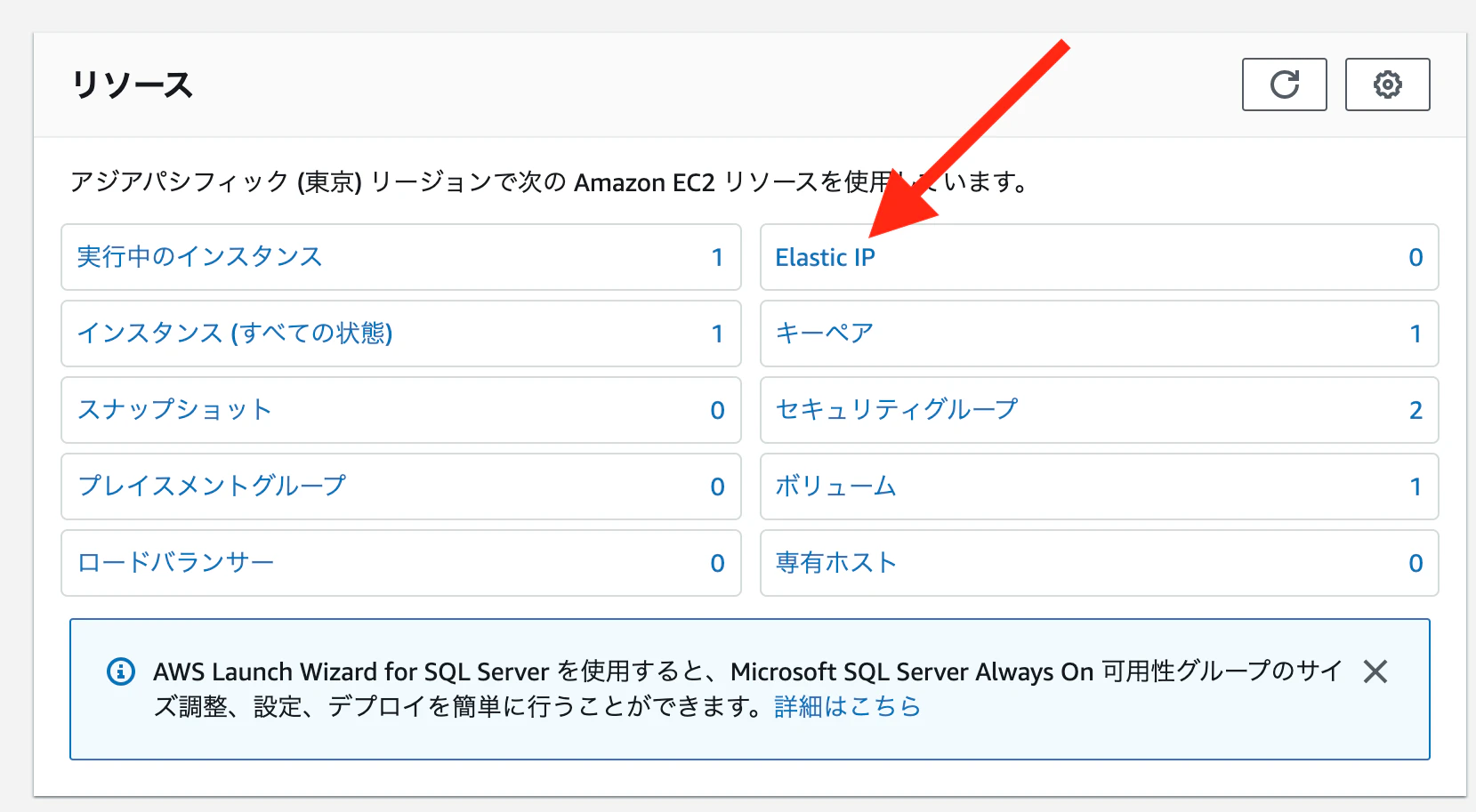This screenshot has height=812, width=1476.
Task: Click the count 0 beside Elastic IP
Action: 1416,257
